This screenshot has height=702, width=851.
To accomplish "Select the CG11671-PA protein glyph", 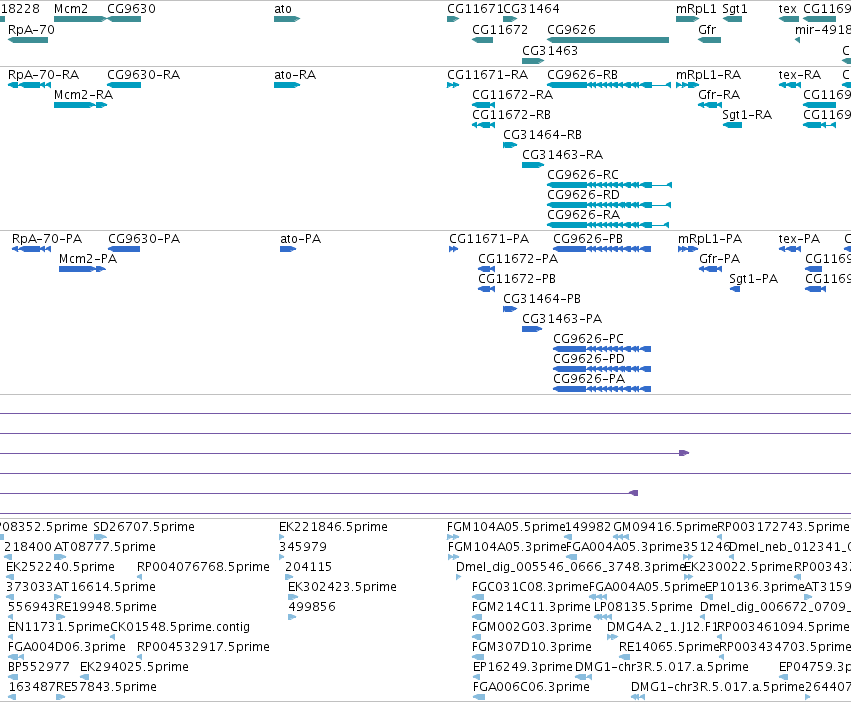I will click(x=454, y=249).
